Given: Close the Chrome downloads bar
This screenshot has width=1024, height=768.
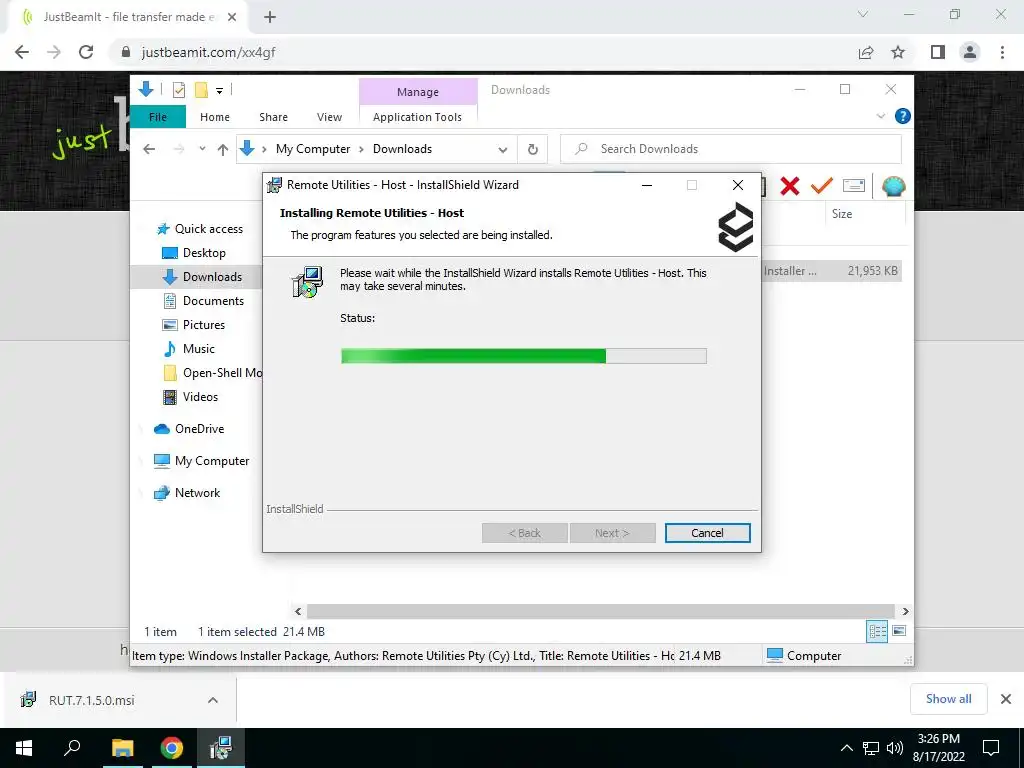Looking at the screenshot, I should [1006, 699].
